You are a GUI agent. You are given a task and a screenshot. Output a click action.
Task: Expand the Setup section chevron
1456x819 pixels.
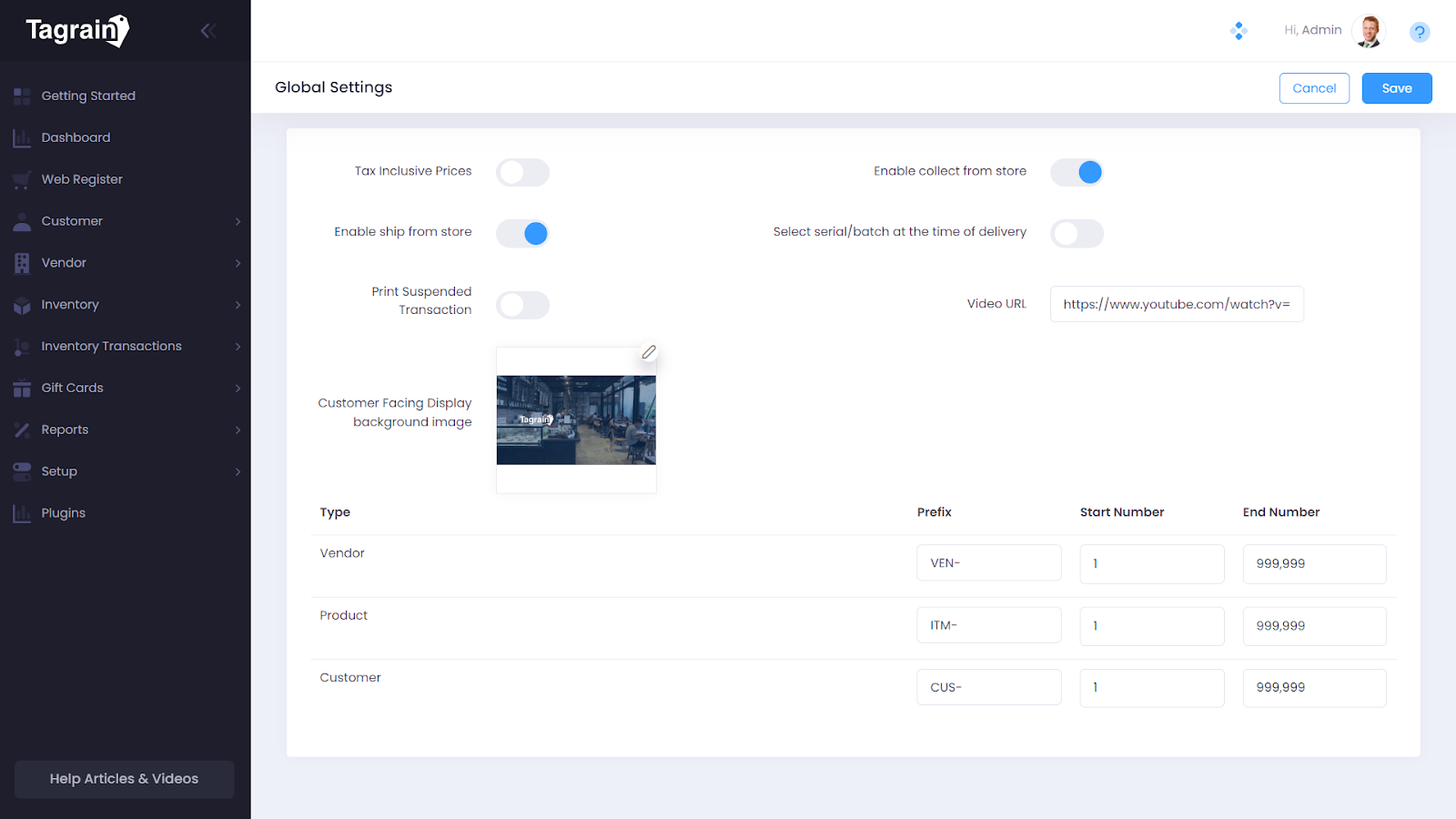tap(238, 472)
